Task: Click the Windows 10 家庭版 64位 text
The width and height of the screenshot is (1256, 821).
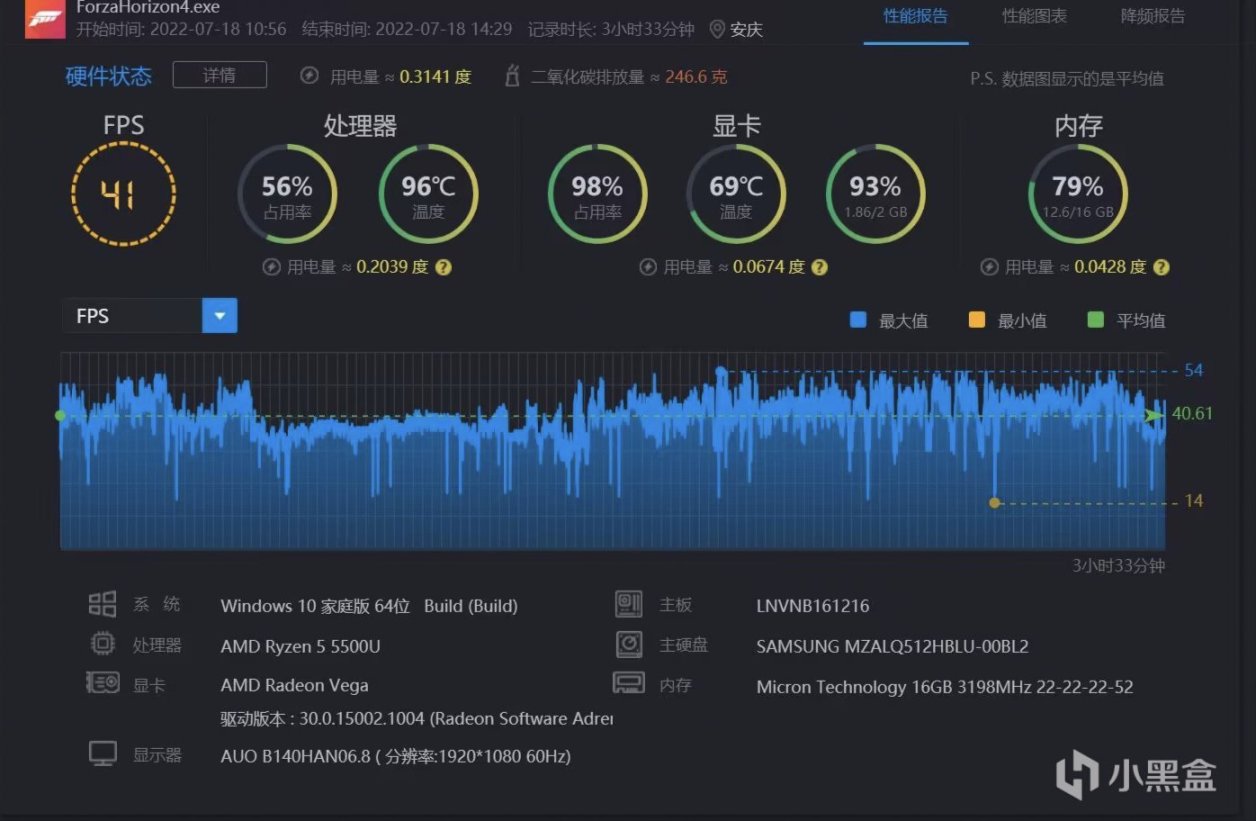Action: click(315, 606)
